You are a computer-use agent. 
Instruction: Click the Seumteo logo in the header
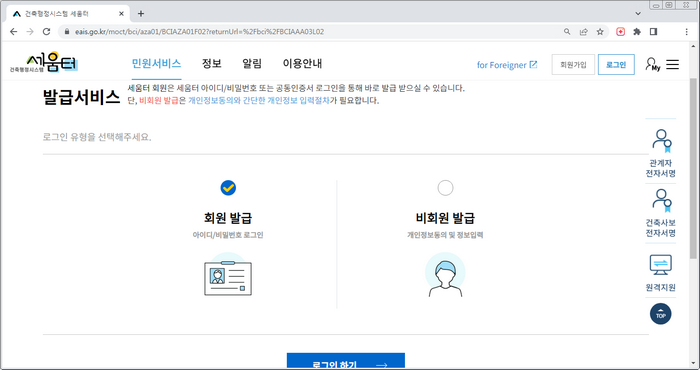[44, 62]
